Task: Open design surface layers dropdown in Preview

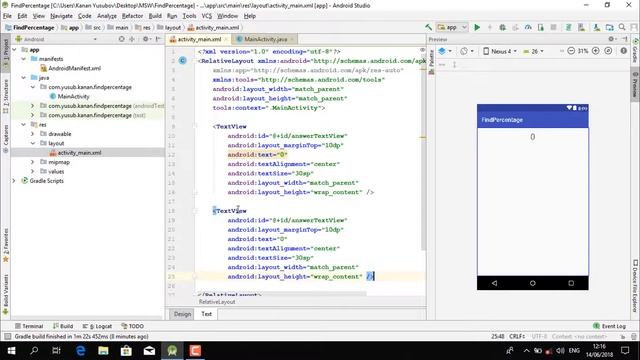Action: [x=444, y=51]
